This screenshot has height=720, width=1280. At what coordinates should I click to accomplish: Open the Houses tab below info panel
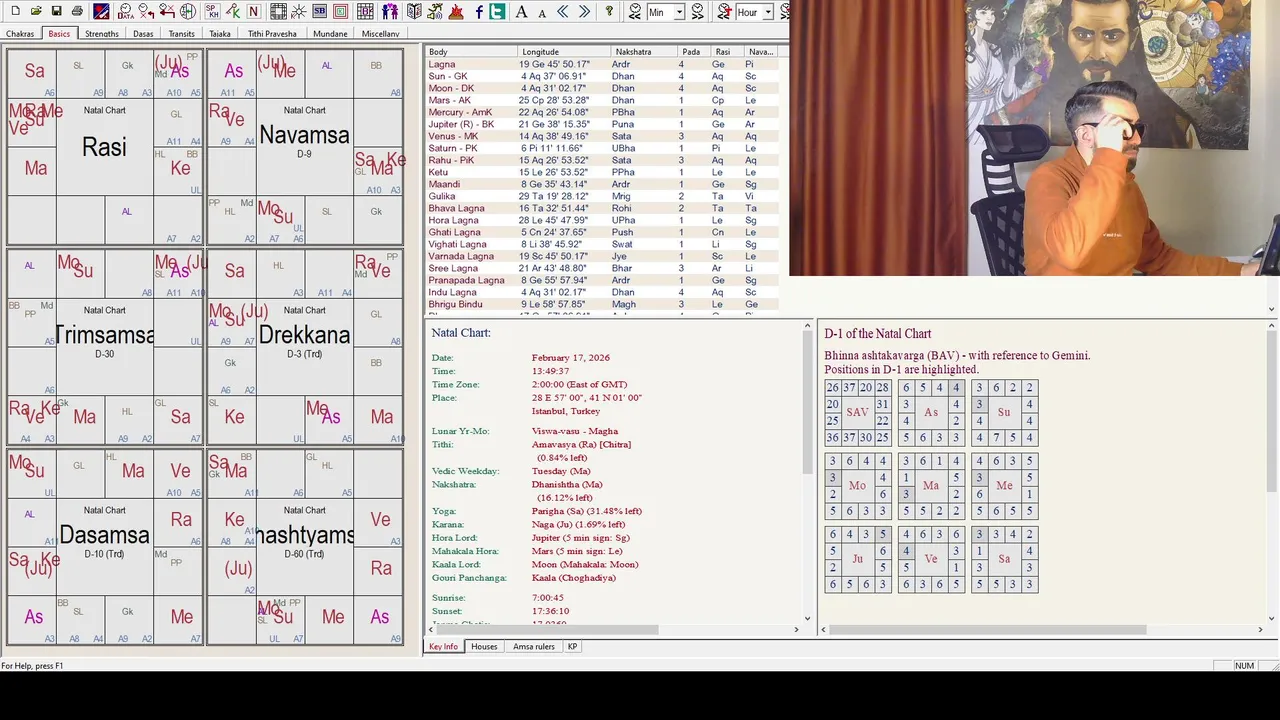coord(484,647)
